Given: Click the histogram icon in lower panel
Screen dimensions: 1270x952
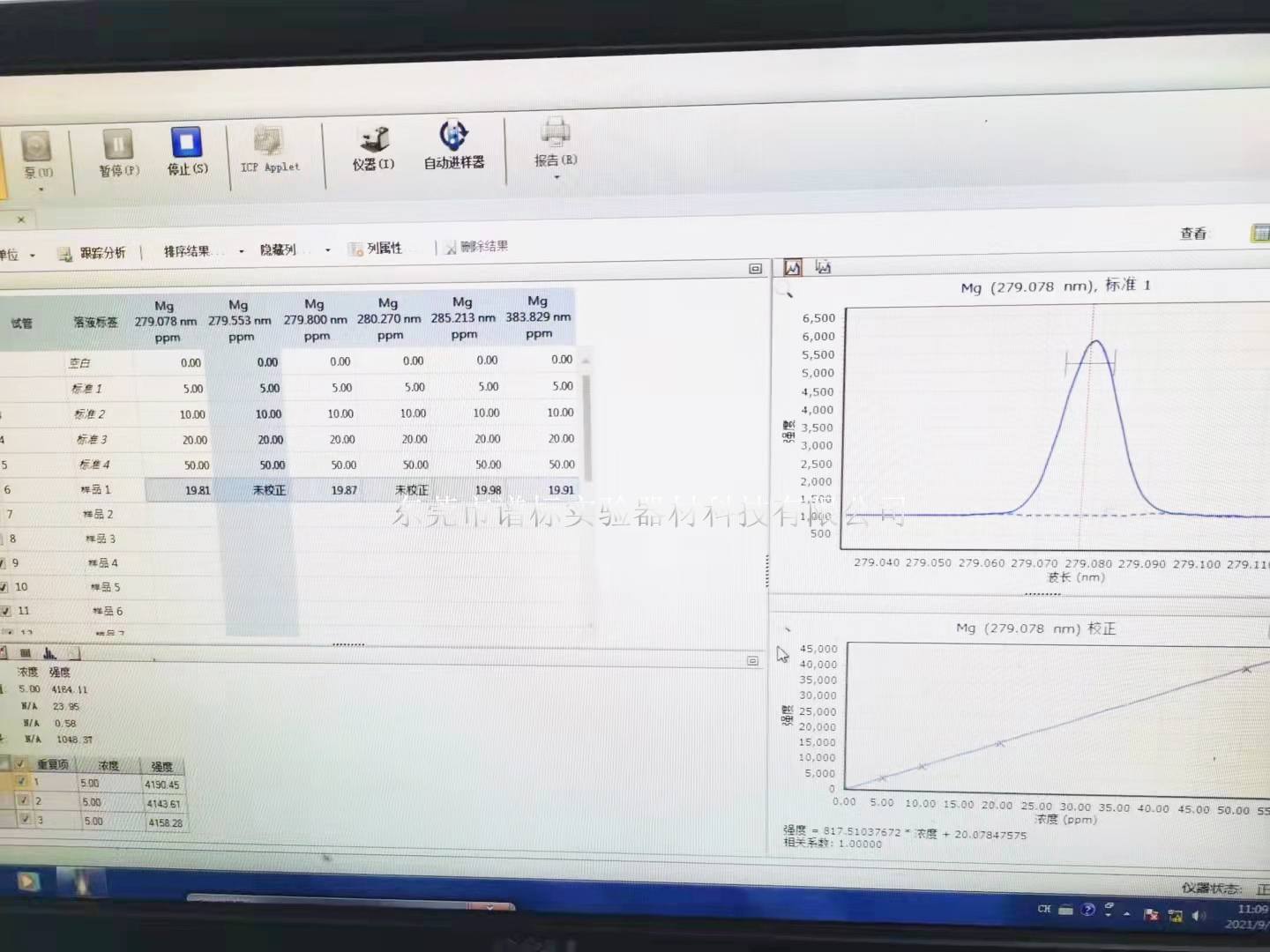Looking at the screenshot, I should 49,653.
